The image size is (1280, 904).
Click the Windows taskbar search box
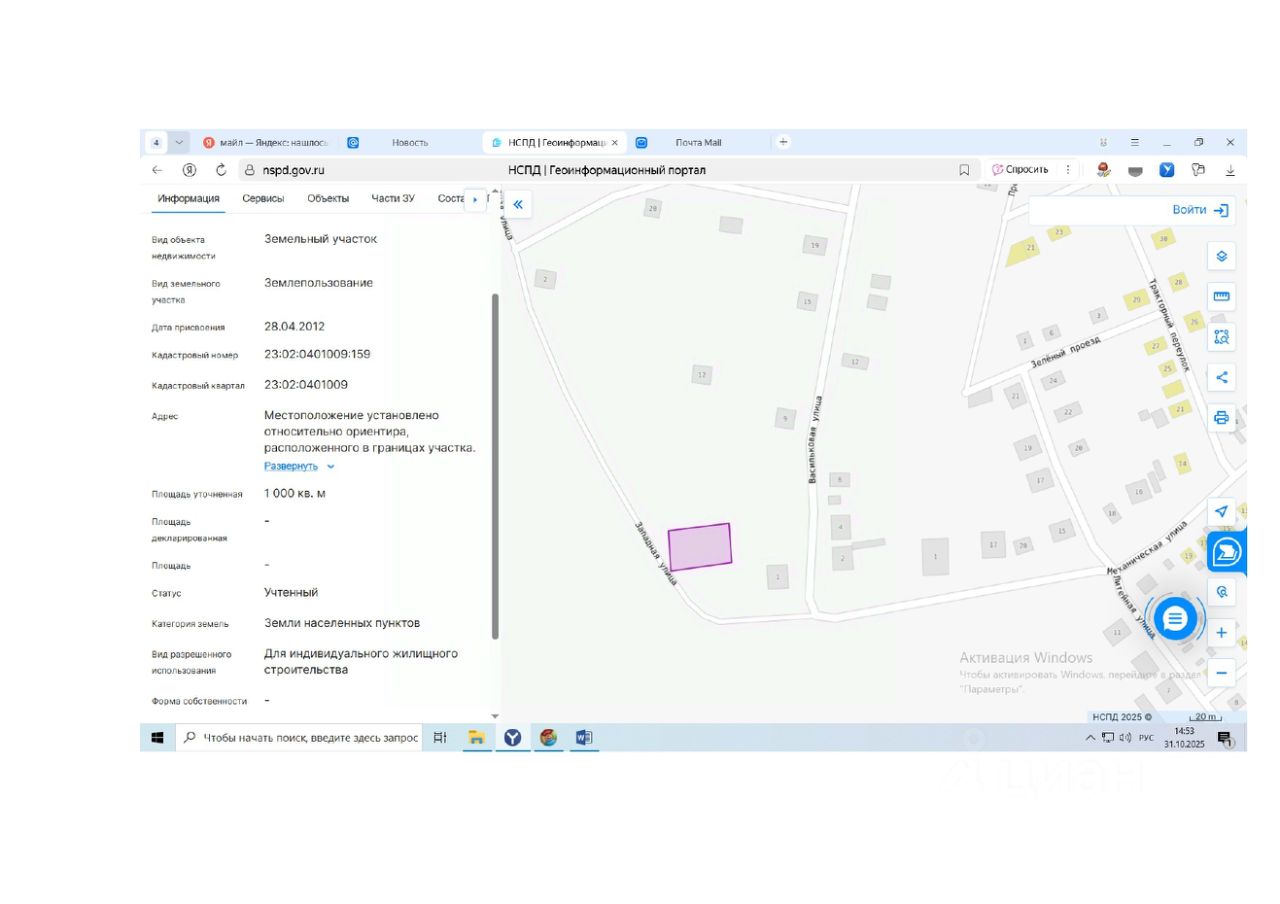coord(300,738)
